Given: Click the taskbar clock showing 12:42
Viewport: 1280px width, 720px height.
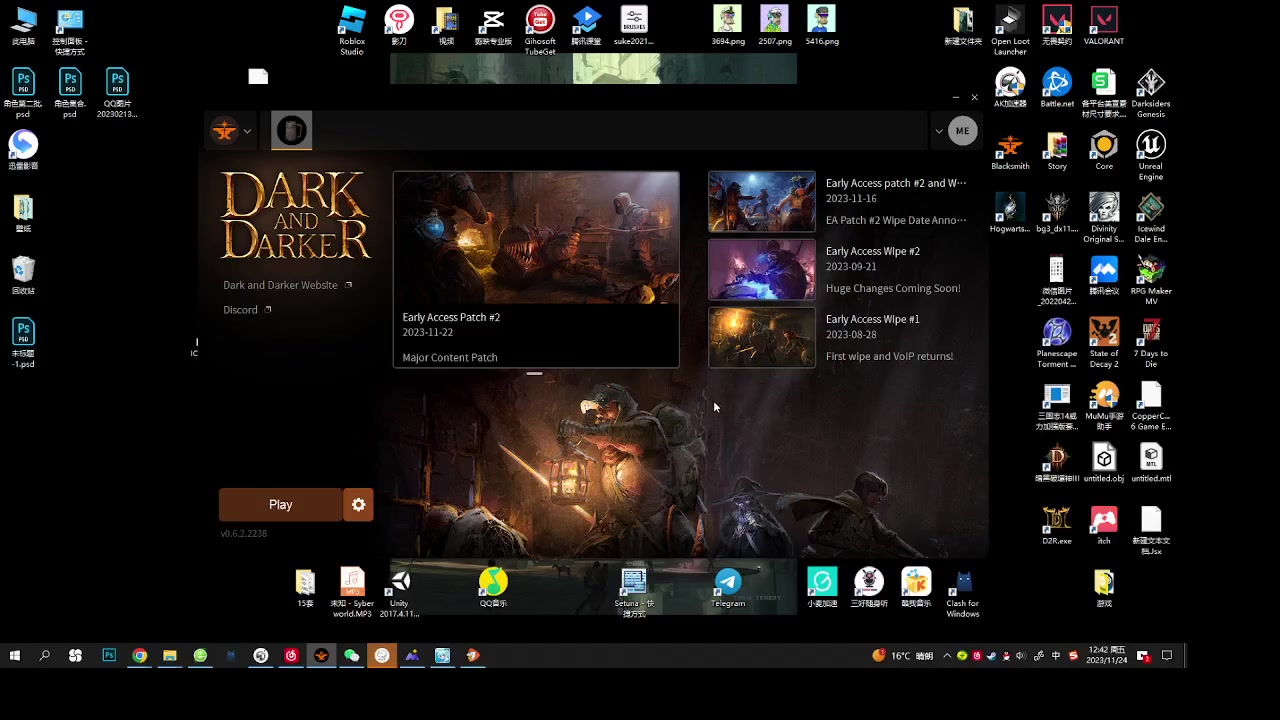Looking at the screenshot, I should [x=1106, y=656].
